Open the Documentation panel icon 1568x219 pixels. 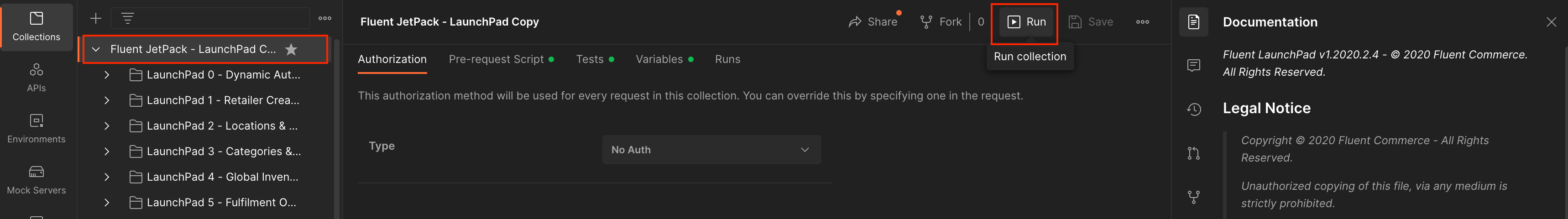(1193, 22)
